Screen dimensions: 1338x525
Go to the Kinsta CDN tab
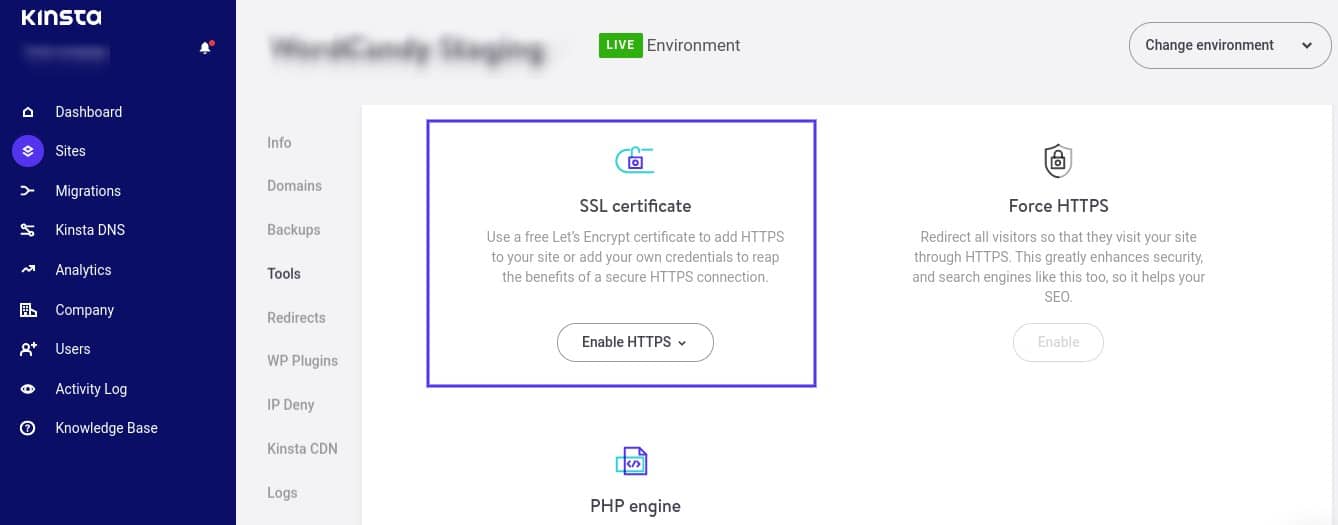[302, 449]
